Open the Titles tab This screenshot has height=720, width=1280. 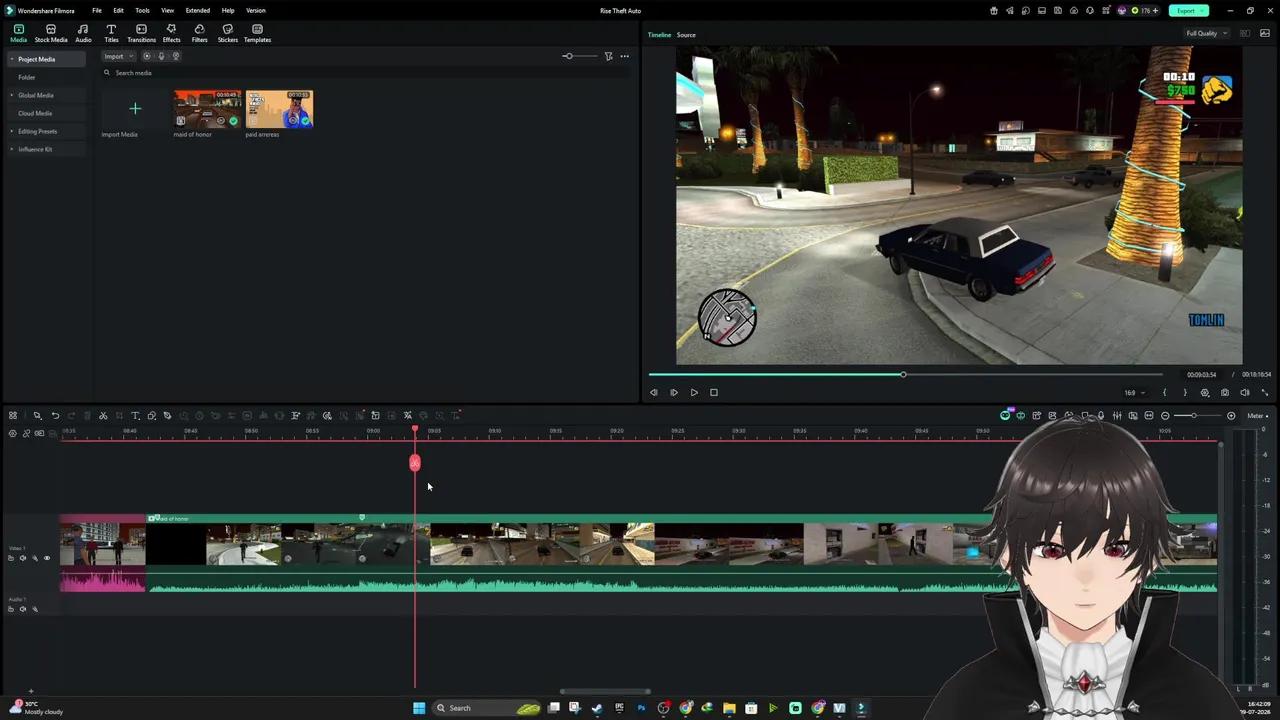pos(111,33)
